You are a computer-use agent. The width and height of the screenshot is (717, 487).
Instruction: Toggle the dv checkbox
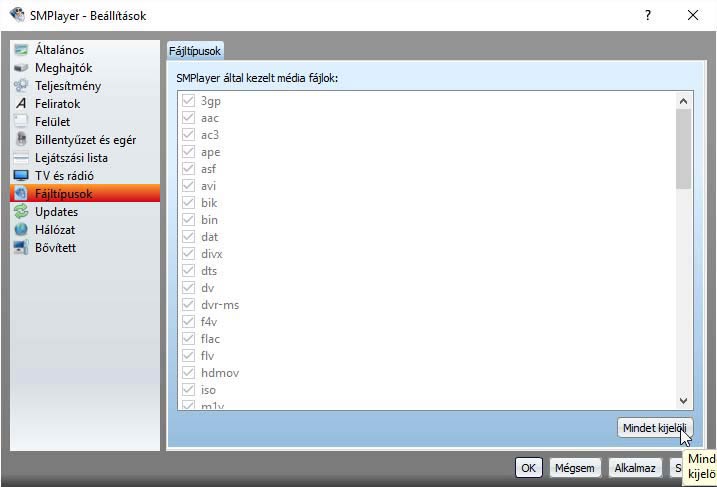pyautogui.click(x=188, y=287)
